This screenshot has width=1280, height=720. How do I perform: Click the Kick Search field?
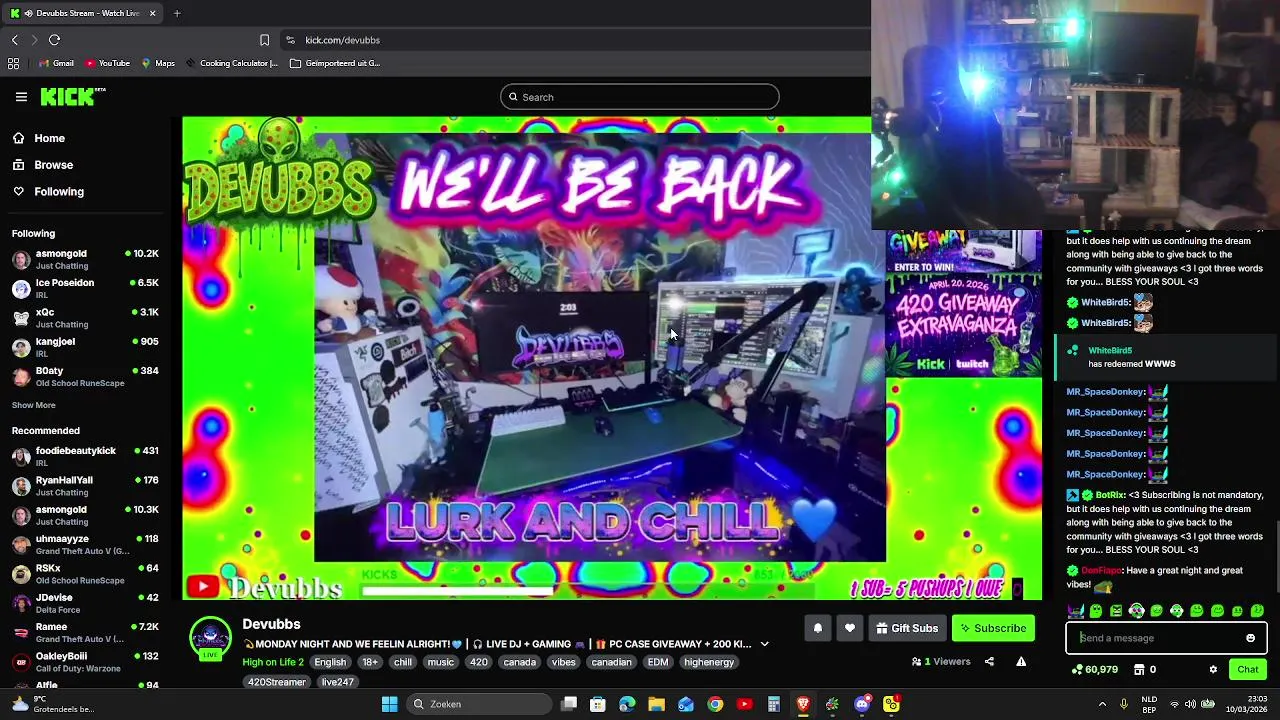(640, 97)
